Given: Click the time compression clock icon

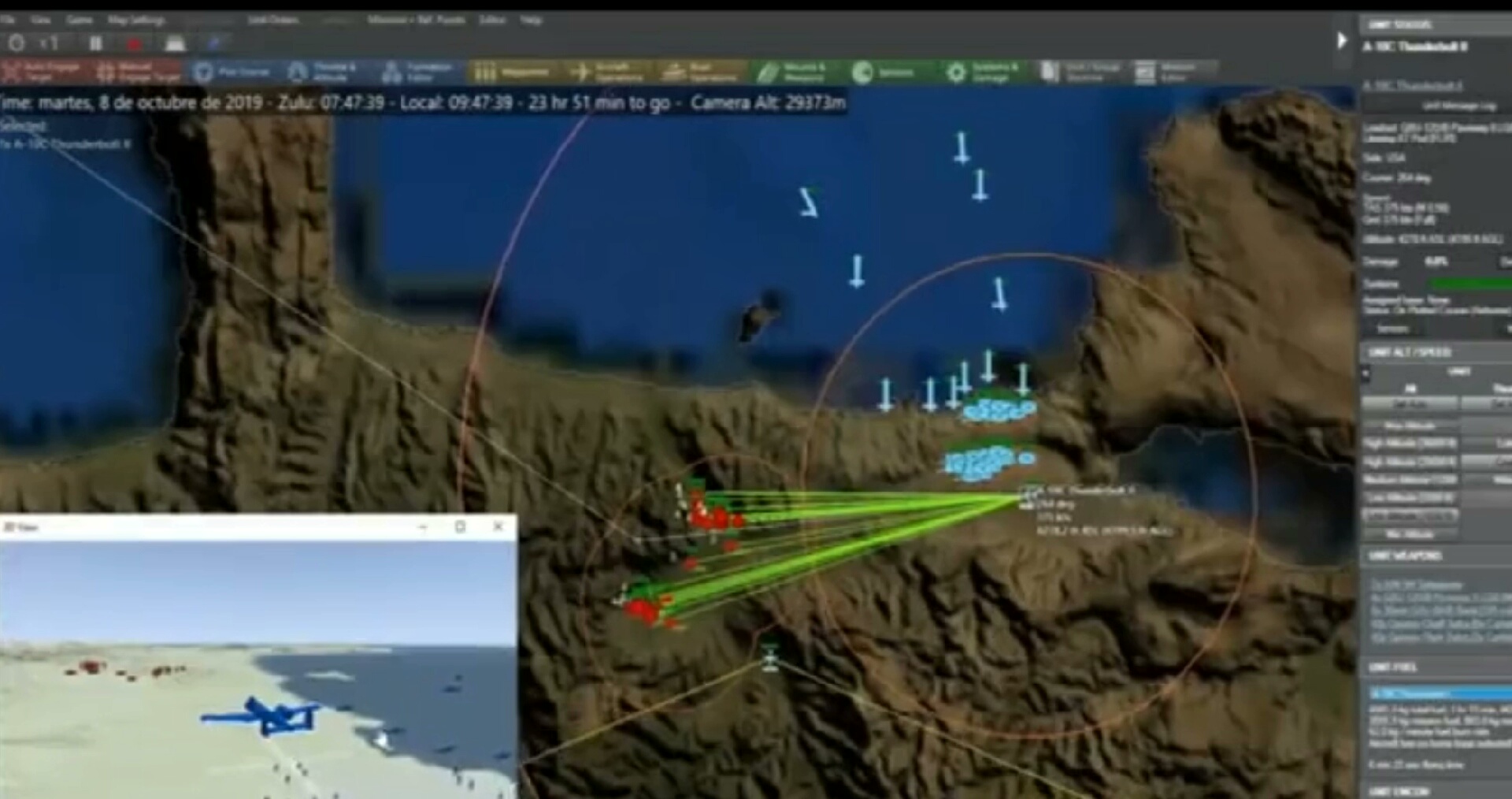Looking at the screenshot, I should tap(16, 43).
